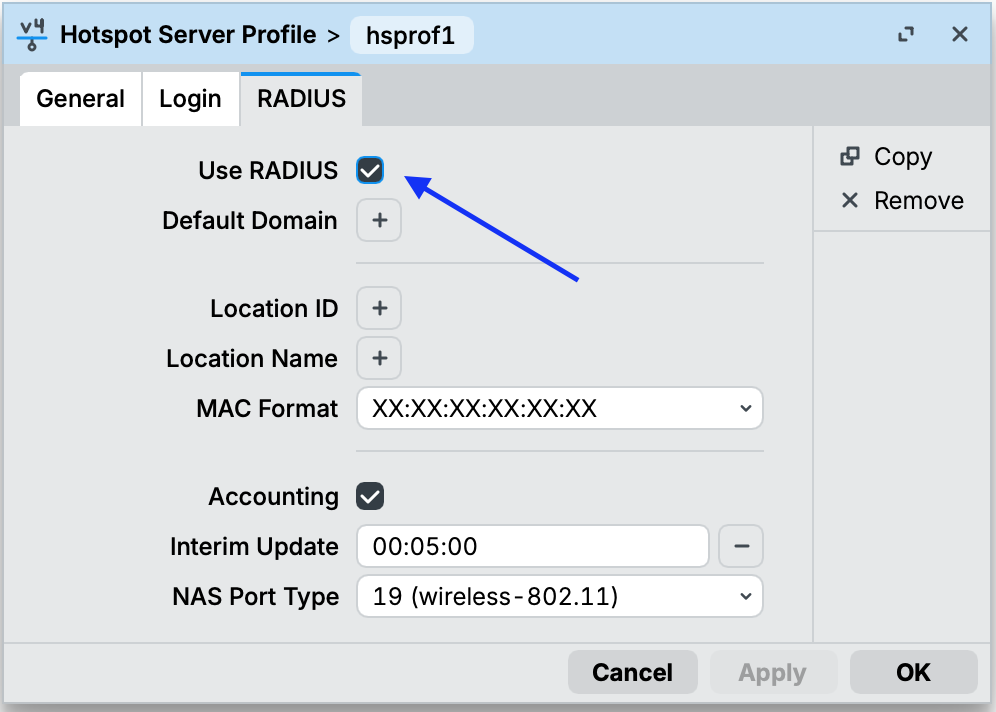Click the Remove label text

click(919, 201)
